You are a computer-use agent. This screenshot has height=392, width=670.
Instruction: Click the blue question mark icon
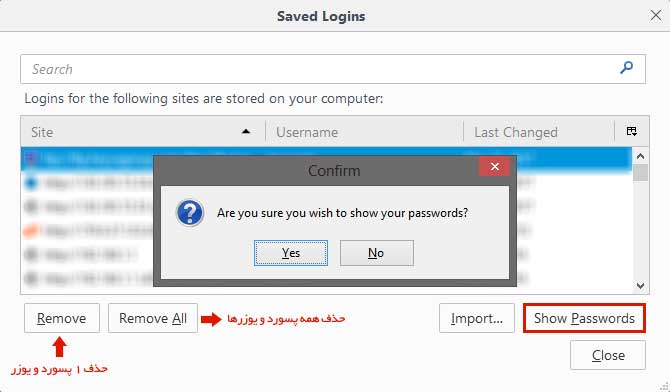tap(190, 212)
